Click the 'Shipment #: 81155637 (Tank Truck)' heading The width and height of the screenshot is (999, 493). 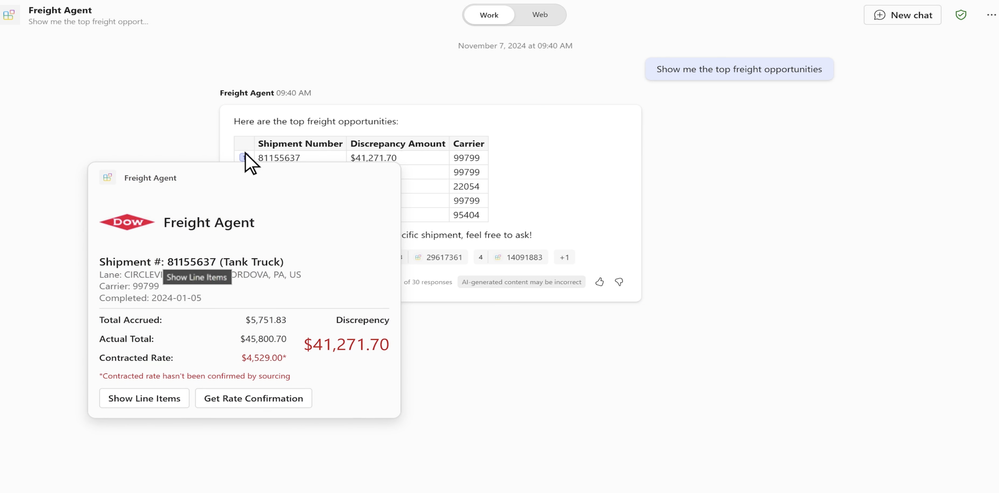pos(192,262)
